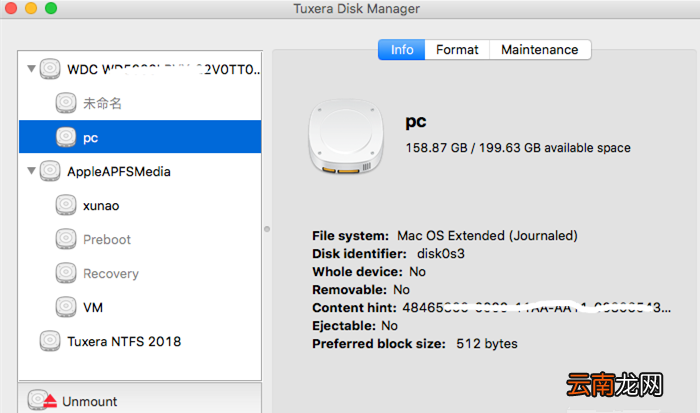Screen dimensions: 700x413
Task: Select the pc volume row
Action: pyautogui.click(x=140, y=137)
